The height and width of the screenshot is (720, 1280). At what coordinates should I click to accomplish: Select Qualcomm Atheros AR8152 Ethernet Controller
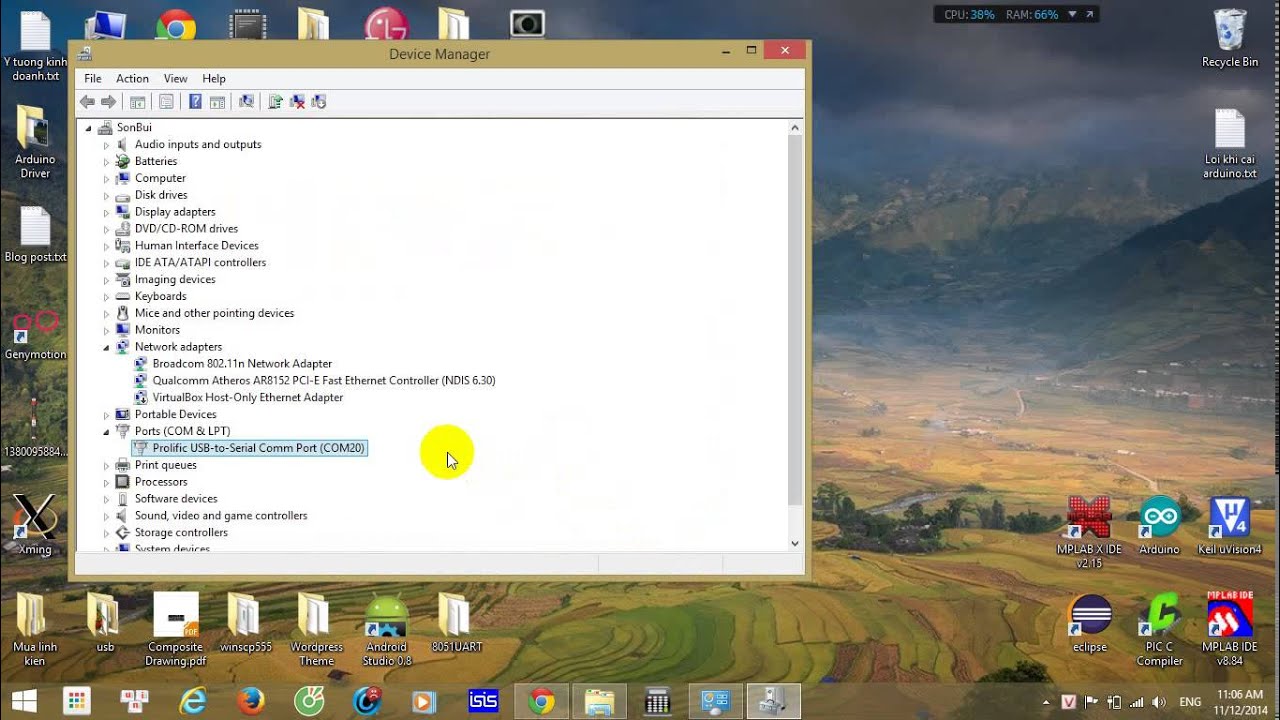point(324,381)
